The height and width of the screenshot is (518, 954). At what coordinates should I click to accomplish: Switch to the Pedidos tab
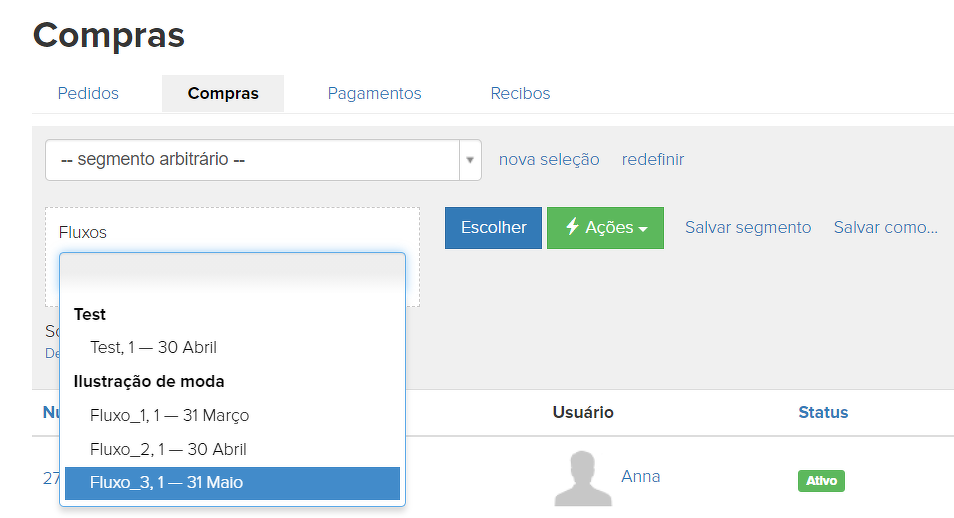tap(88, 93)
